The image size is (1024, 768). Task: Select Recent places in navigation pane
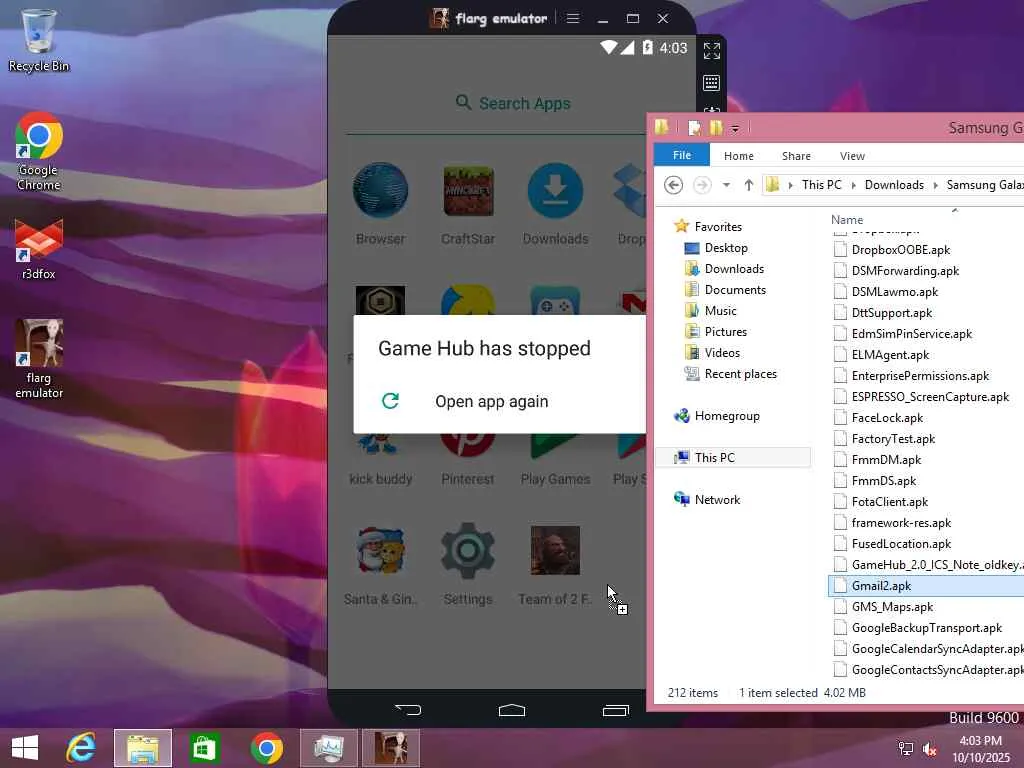pyautogui.click(x=731, y=374)
